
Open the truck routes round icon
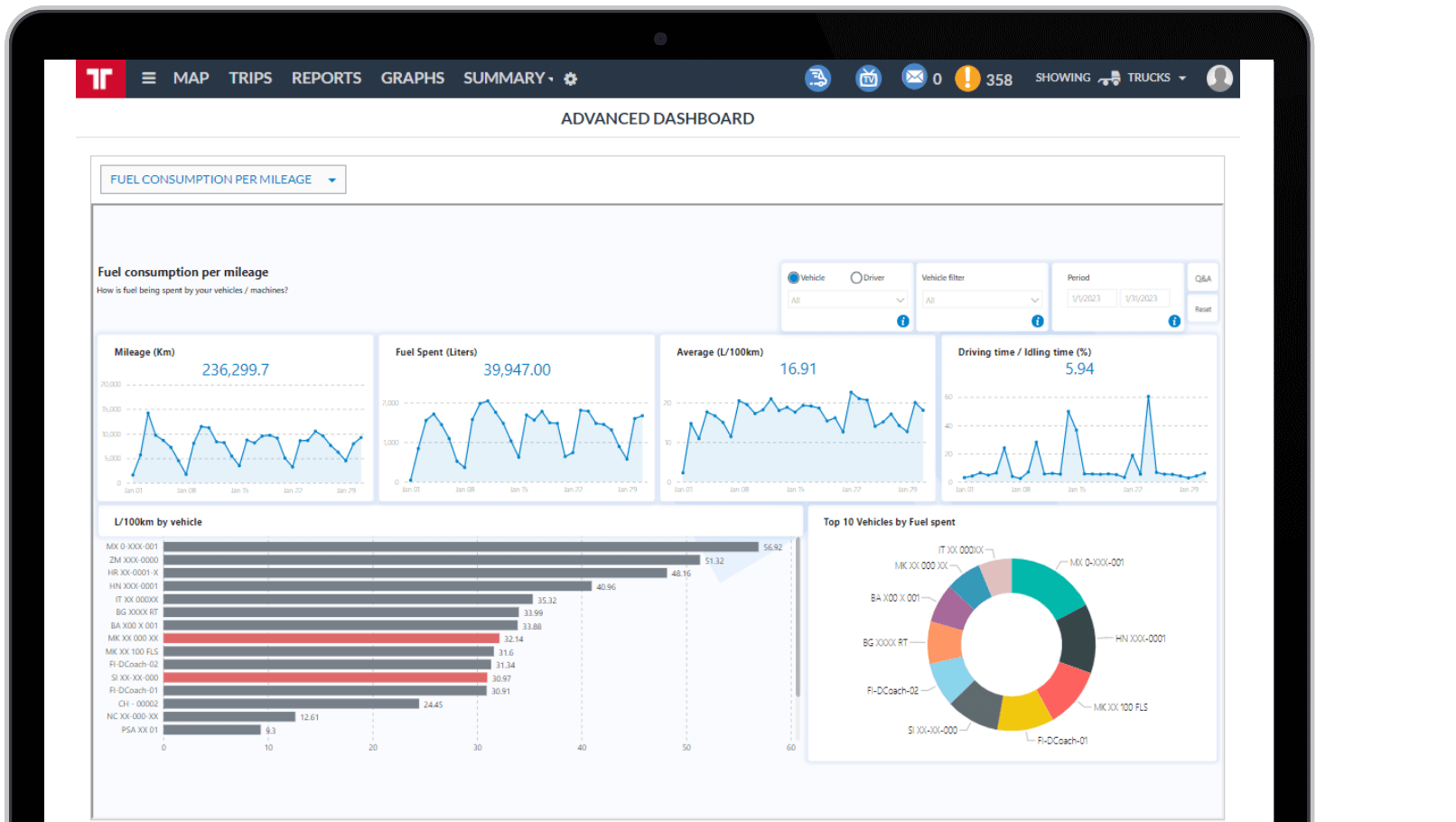click(817, 79)
